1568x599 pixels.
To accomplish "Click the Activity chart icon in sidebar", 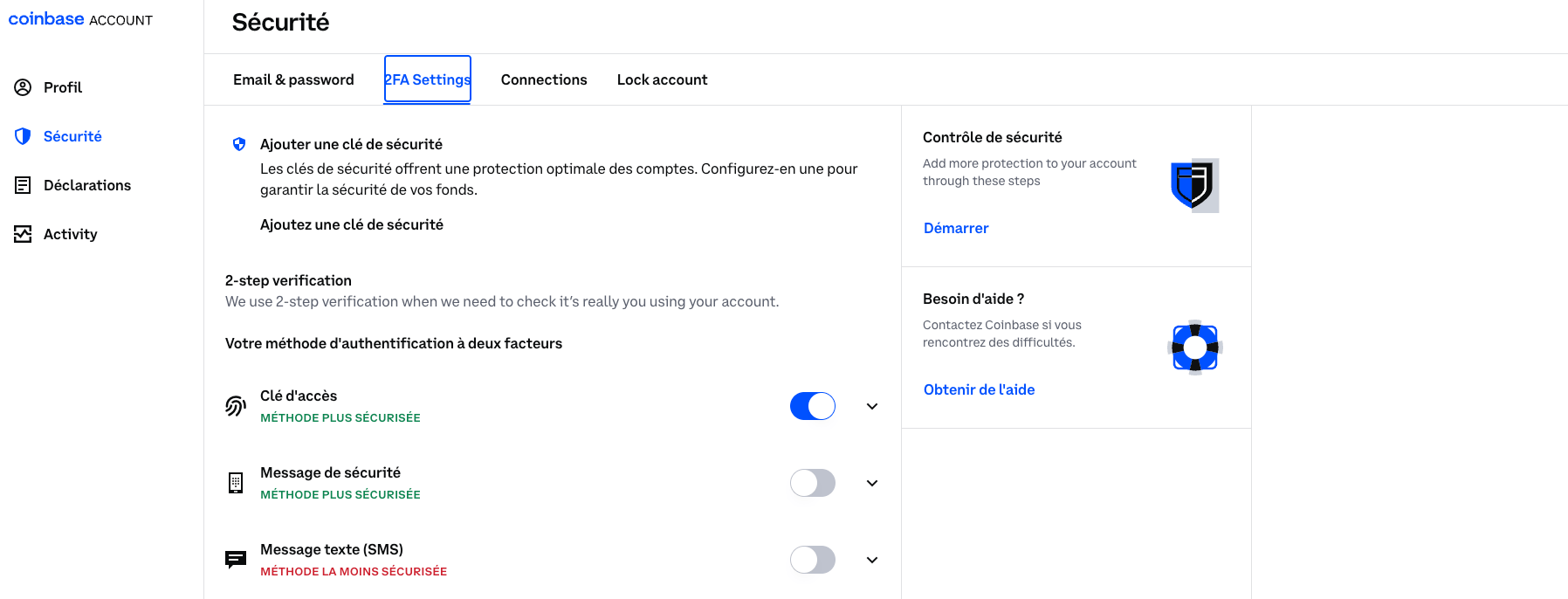I will pos(23,234).
